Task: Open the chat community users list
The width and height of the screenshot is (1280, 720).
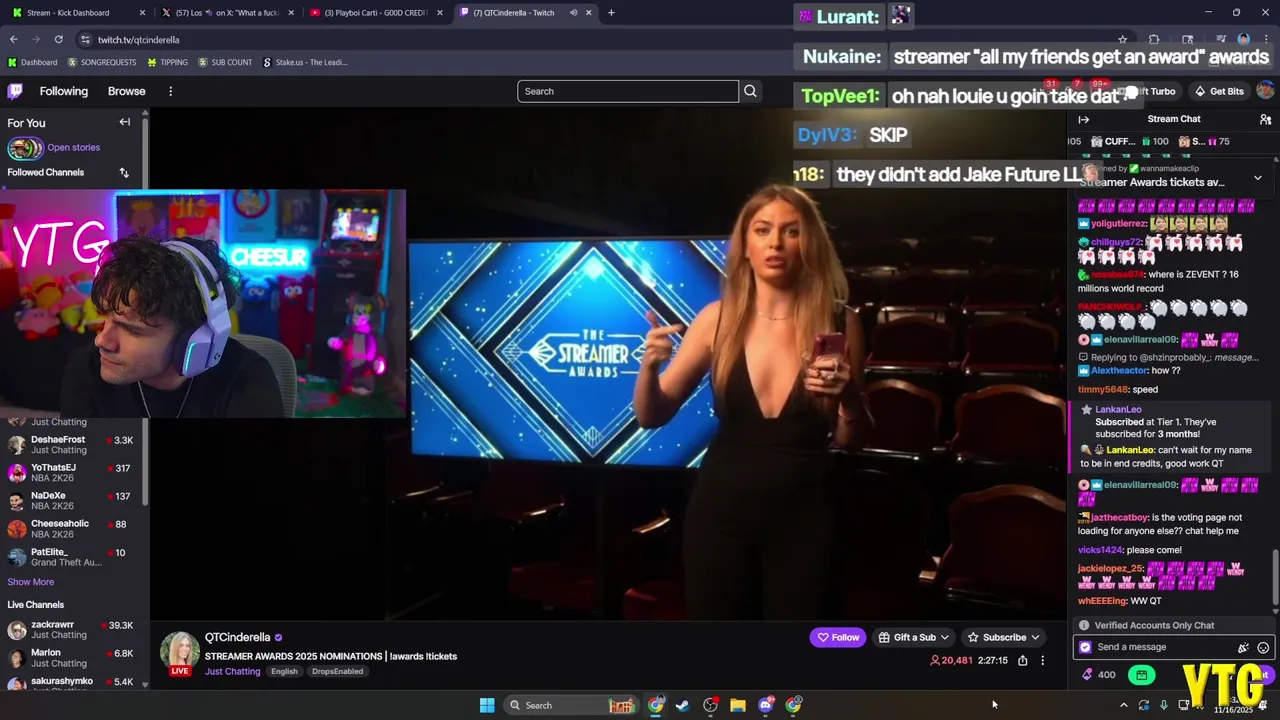Action: pos(1265,119)
